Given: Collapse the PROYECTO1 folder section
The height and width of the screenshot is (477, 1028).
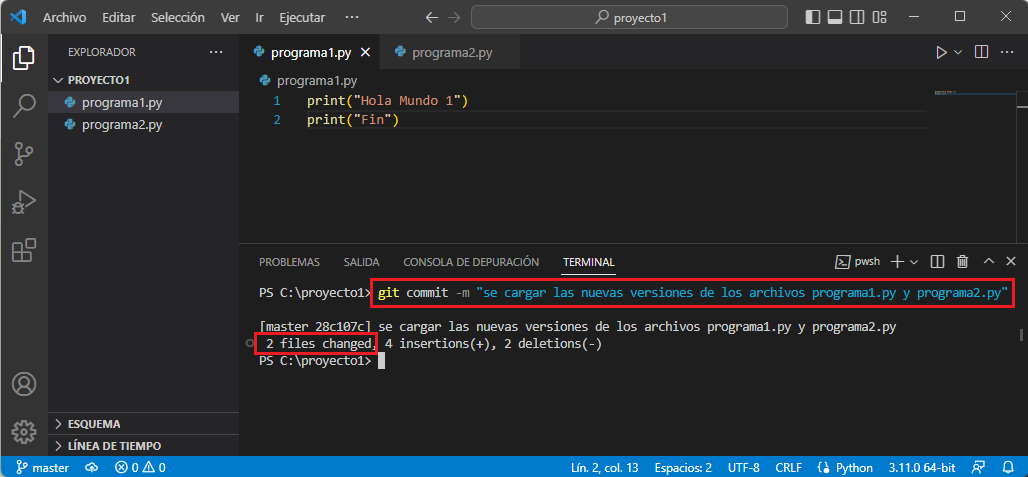Looking at the screenshot, I should coord(143,80).
